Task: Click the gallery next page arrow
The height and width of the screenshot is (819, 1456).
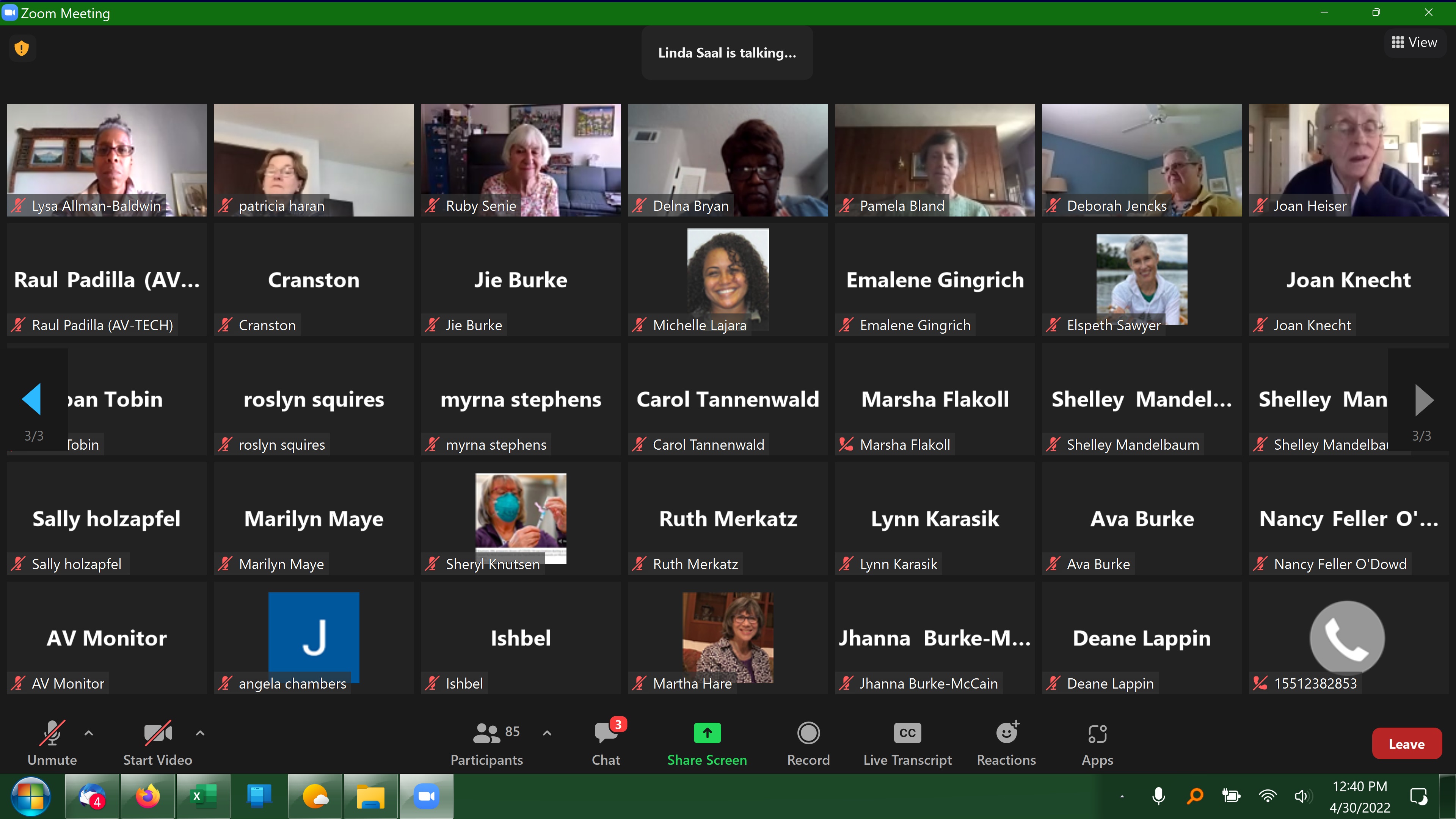Action: click(1423, 399)
